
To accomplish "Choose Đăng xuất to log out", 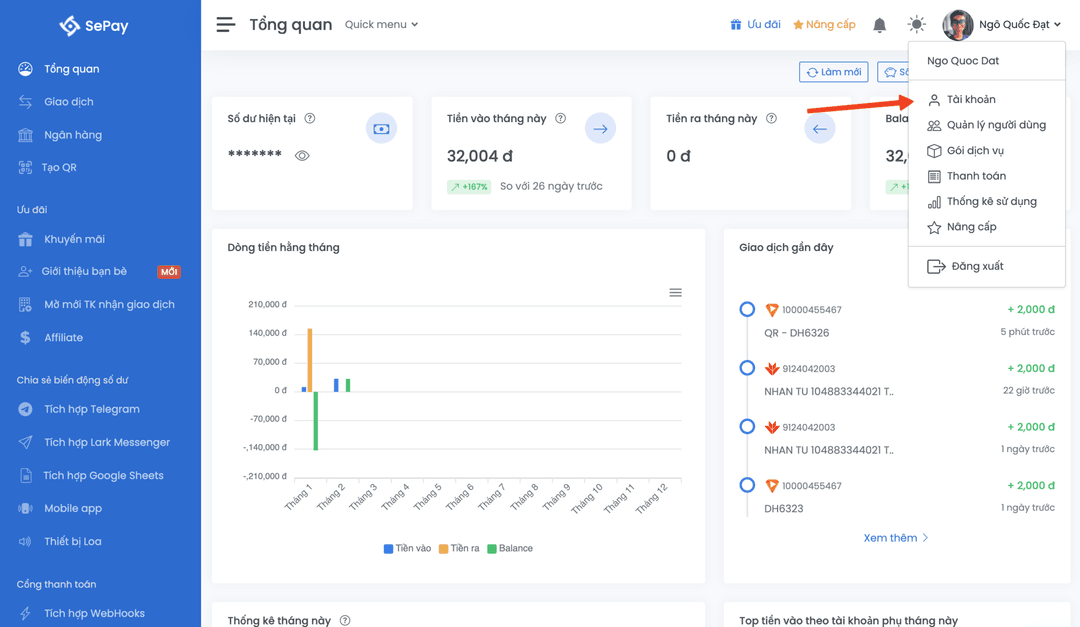I will click(977, 267).
